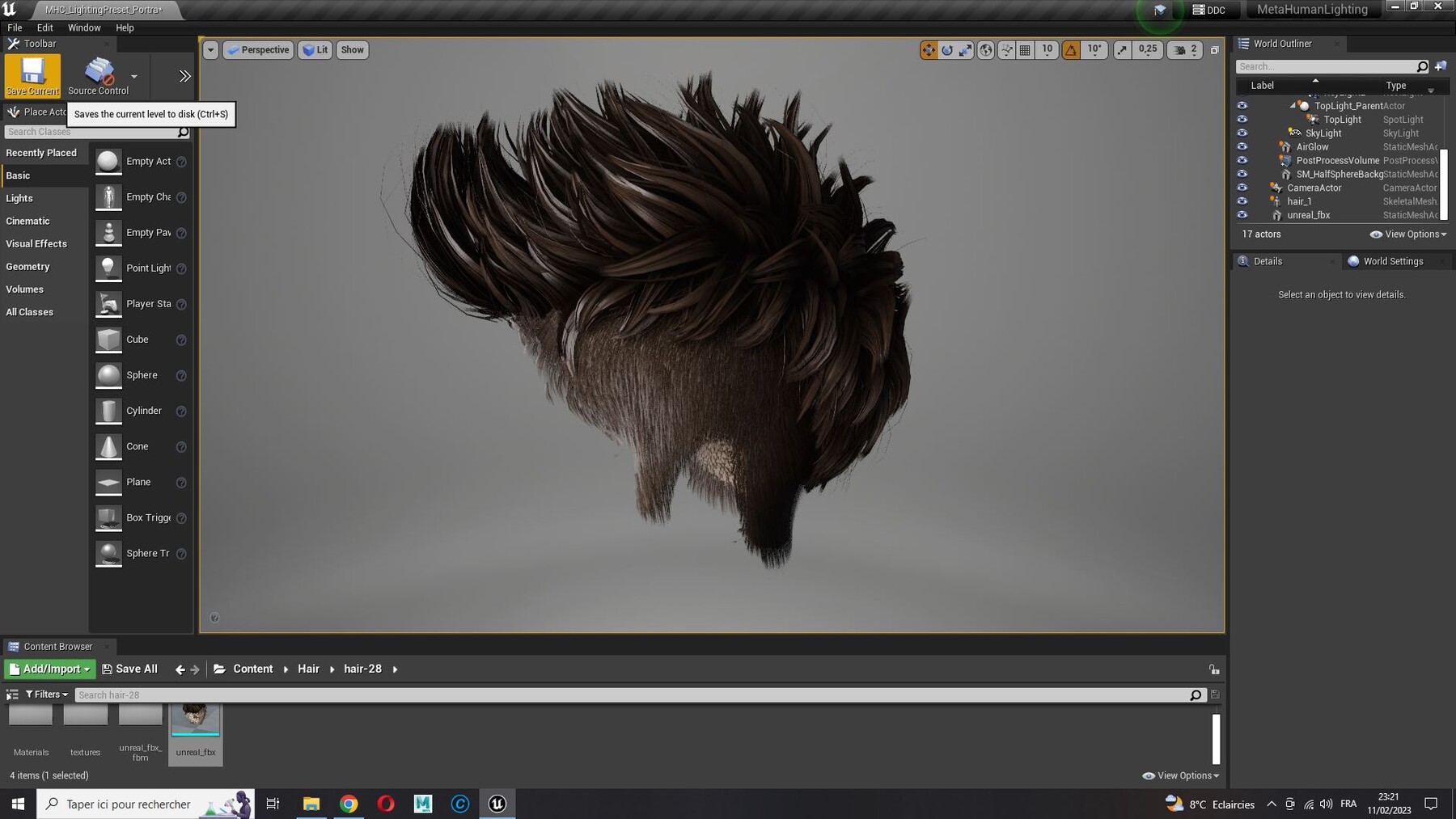Viewport: 1456px width, 819px height.
Task: Toggle grid snapping in the viewport
Action: [x=1025, y=50]
